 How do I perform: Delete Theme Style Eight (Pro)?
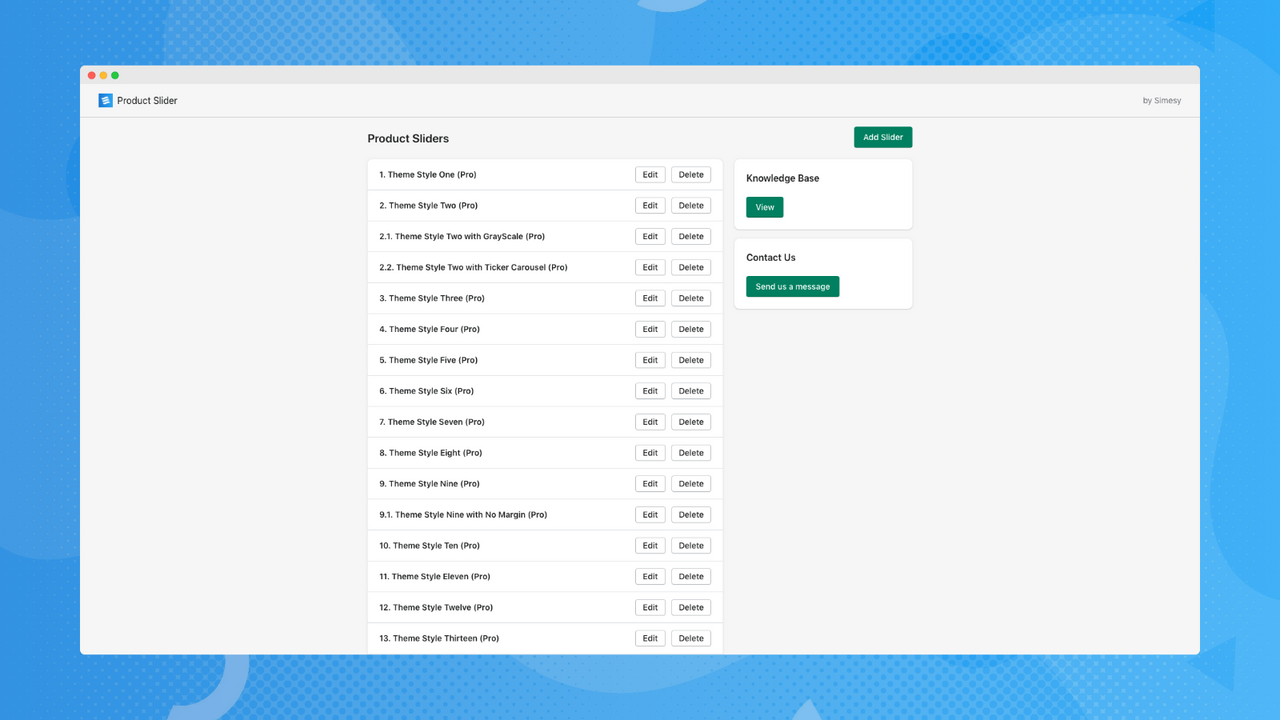690,452
